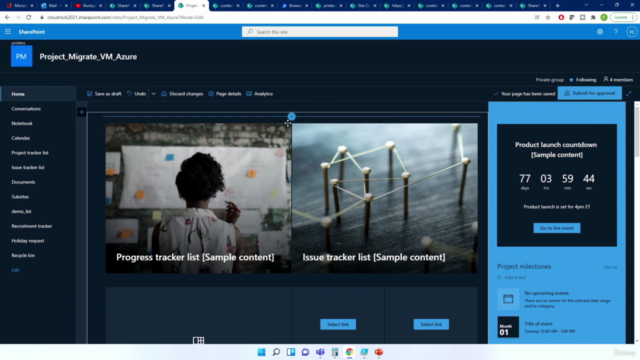Click the Month 01 event date tile

508,327
